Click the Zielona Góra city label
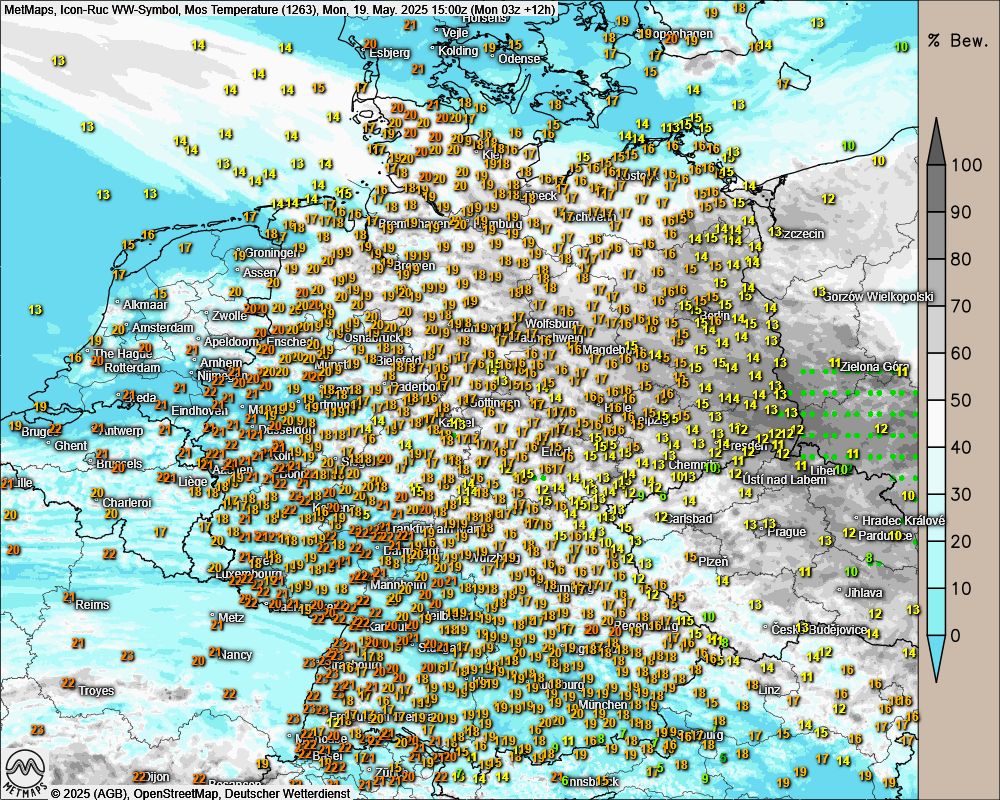 pyautogui.click(x=870, y=362)
